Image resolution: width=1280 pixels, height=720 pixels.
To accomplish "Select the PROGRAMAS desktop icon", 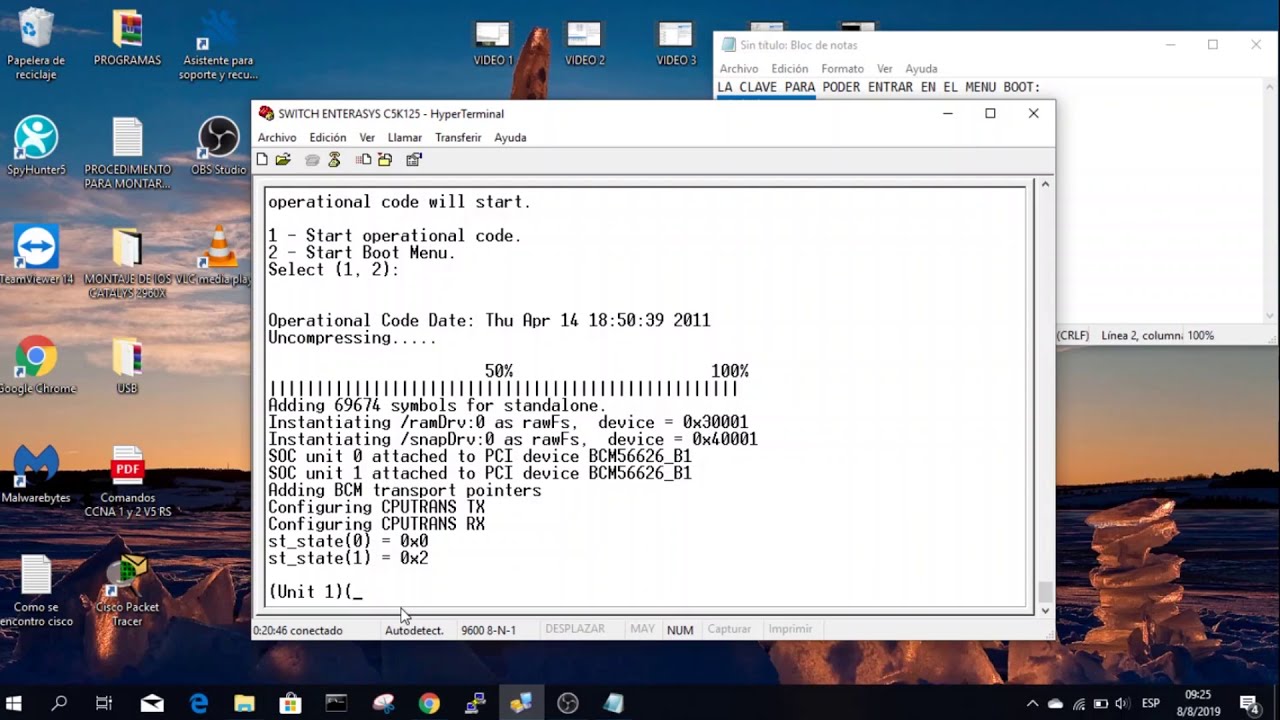I will click(127, 40).
